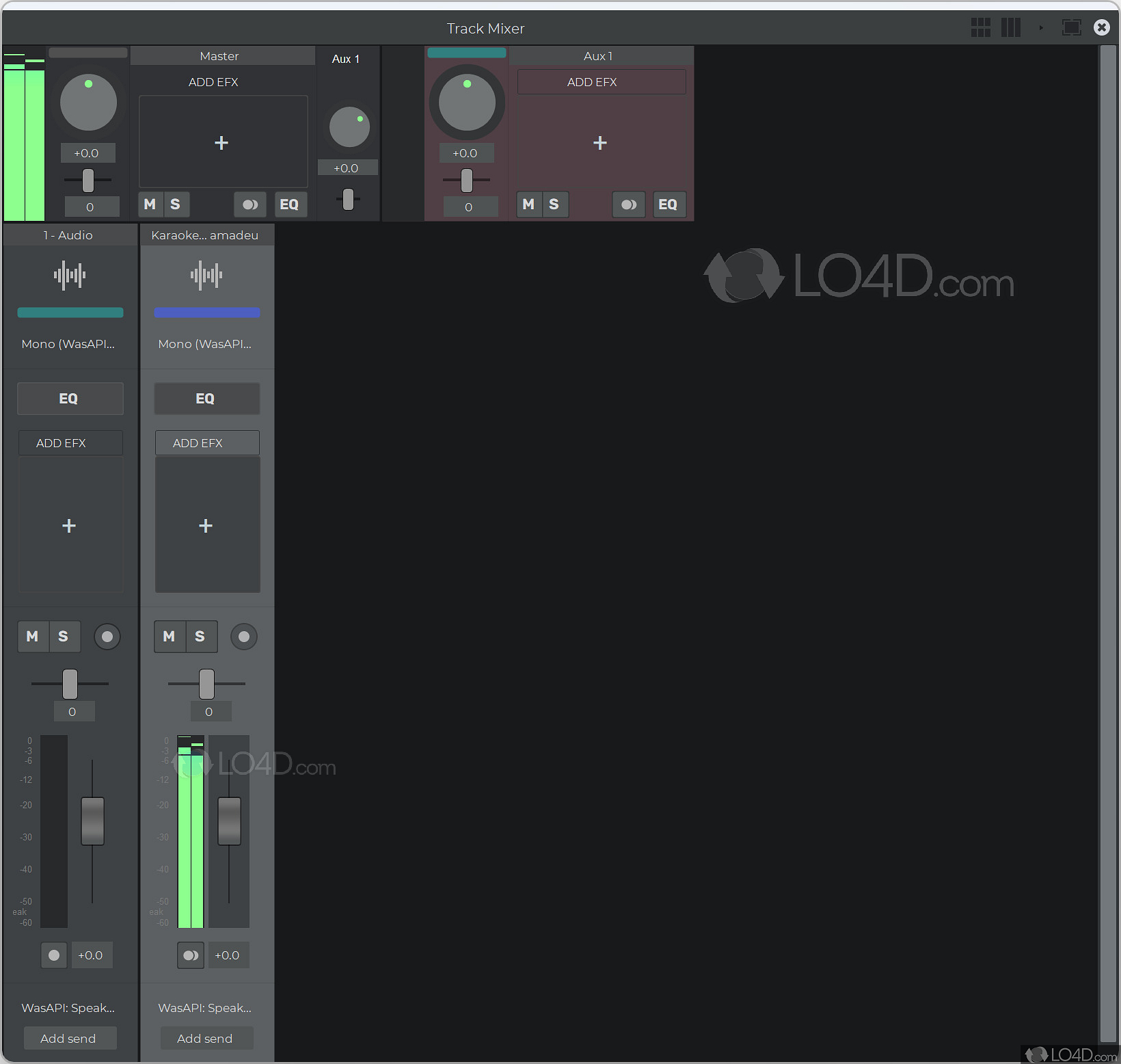This screenshot has height=1064, width=1121.
Task: Add effect plus icon in Aux 1 slot
Action: (600, 143)
